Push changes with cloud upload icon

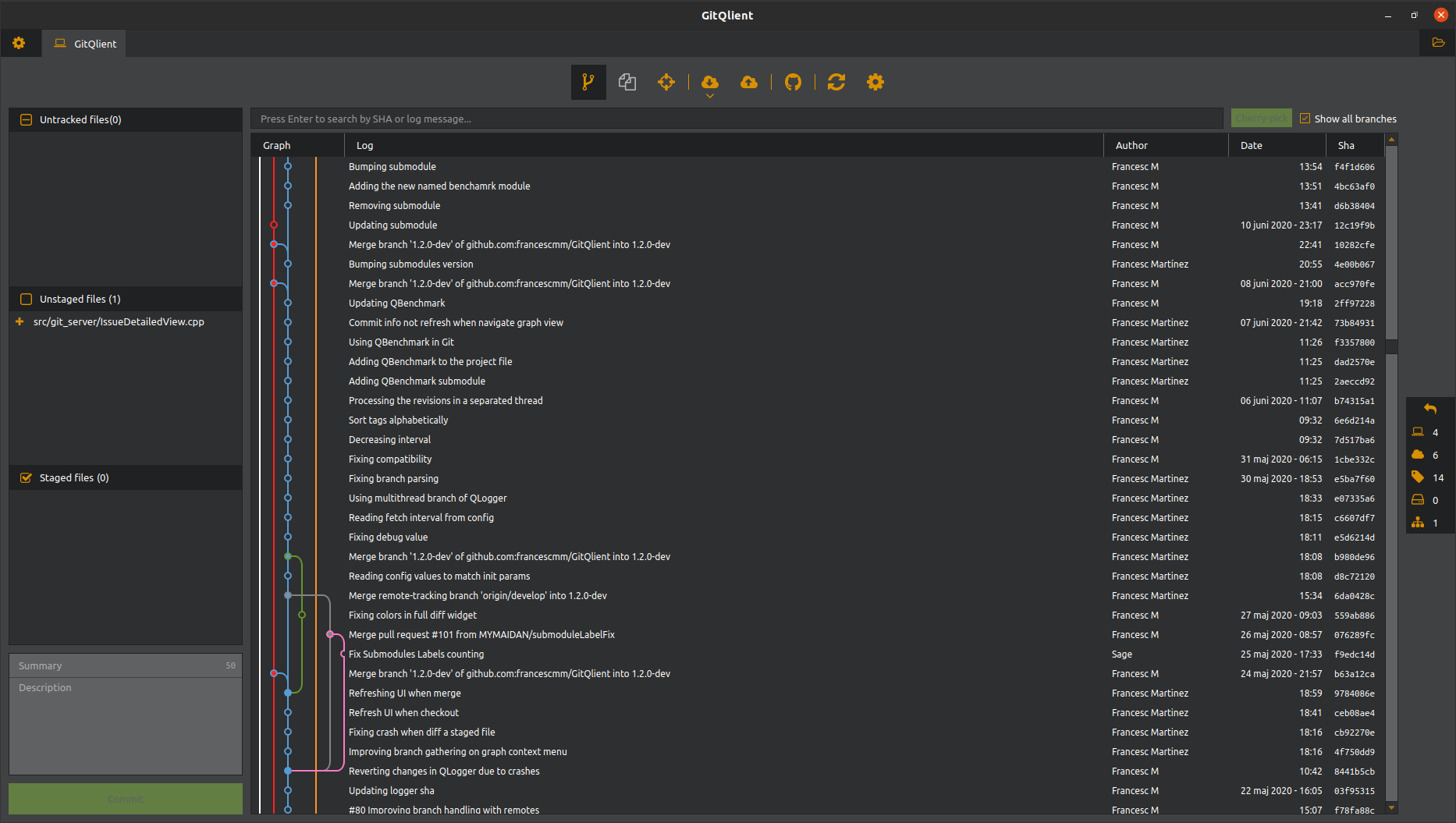pyautogui.click(x=749, y=82)
